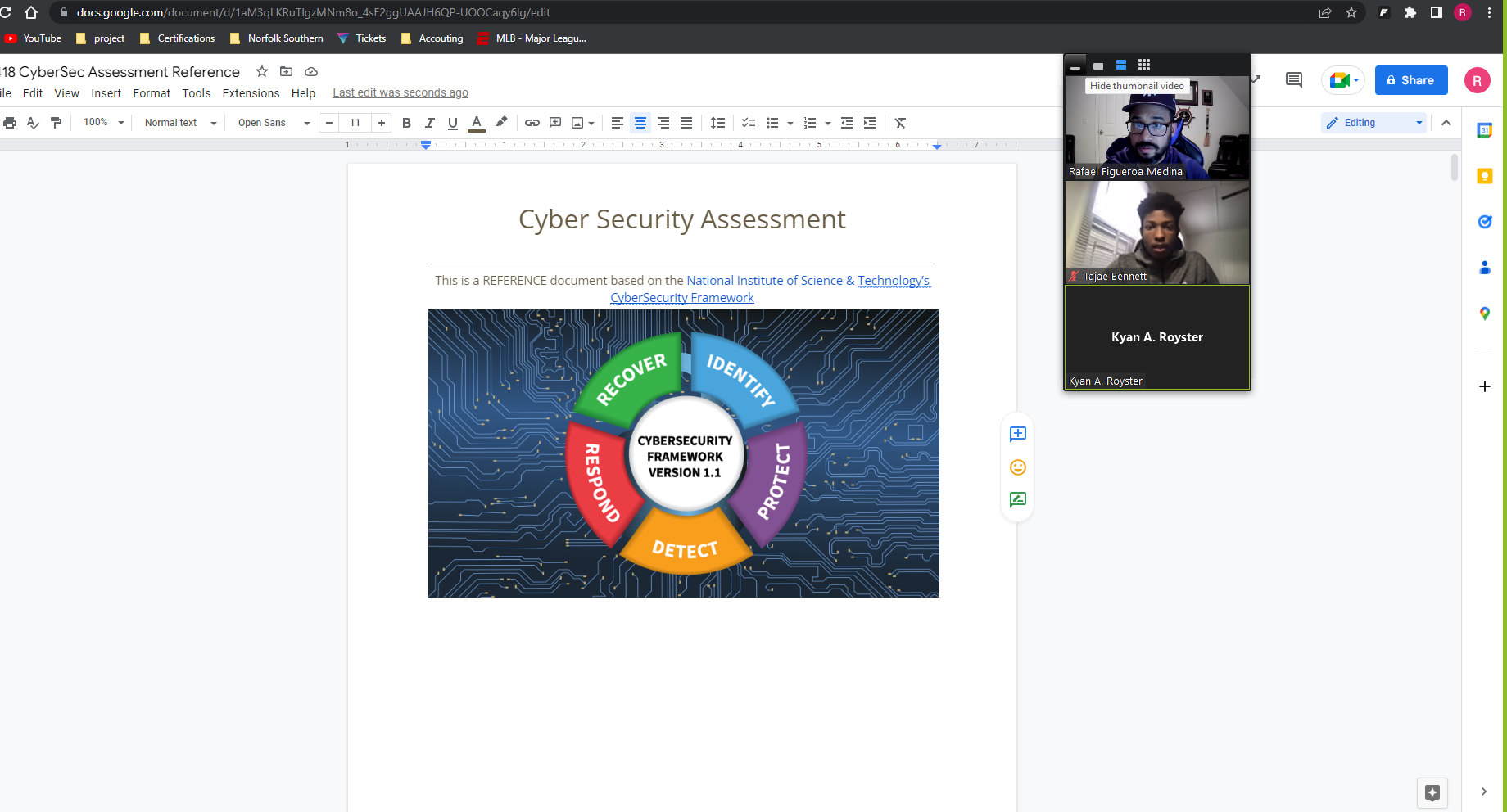This screenshot has height=812, width=1507.
Task: Open the Format menu
Action: tap(152, 93)
